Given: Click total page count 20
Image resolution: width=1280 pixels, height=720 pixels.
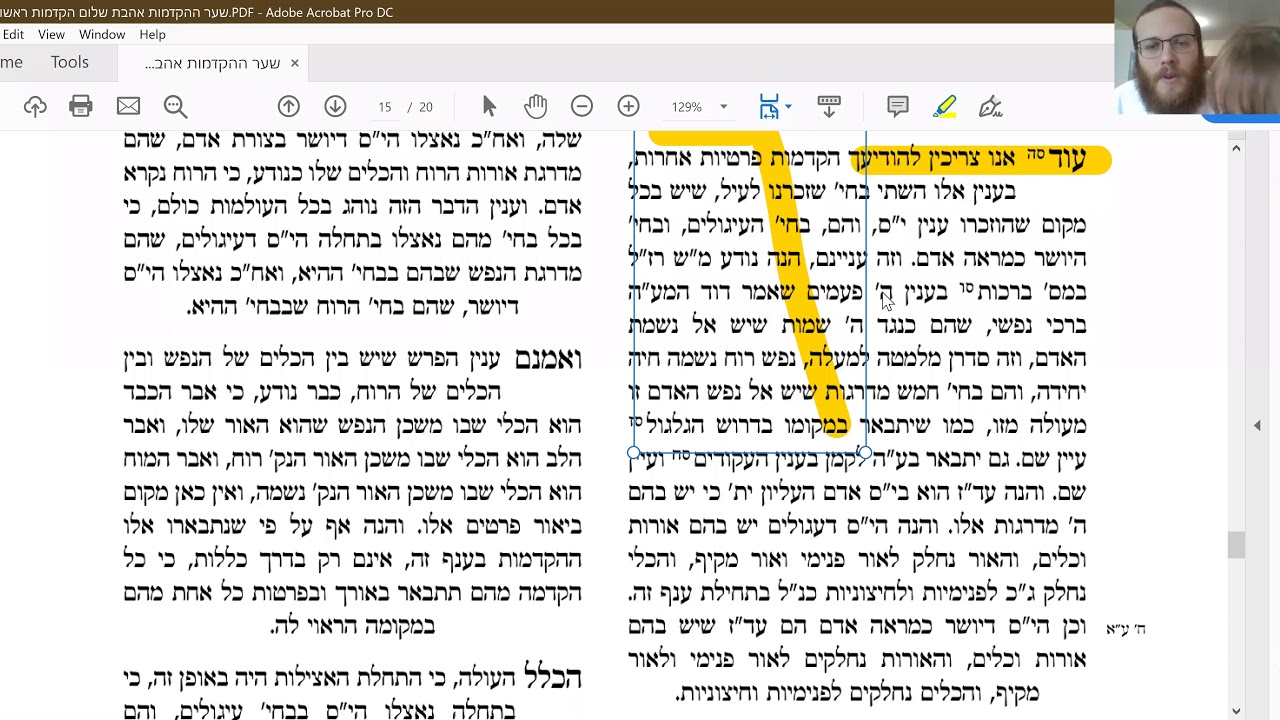Looking at the screenshot, I should point(426,107).
